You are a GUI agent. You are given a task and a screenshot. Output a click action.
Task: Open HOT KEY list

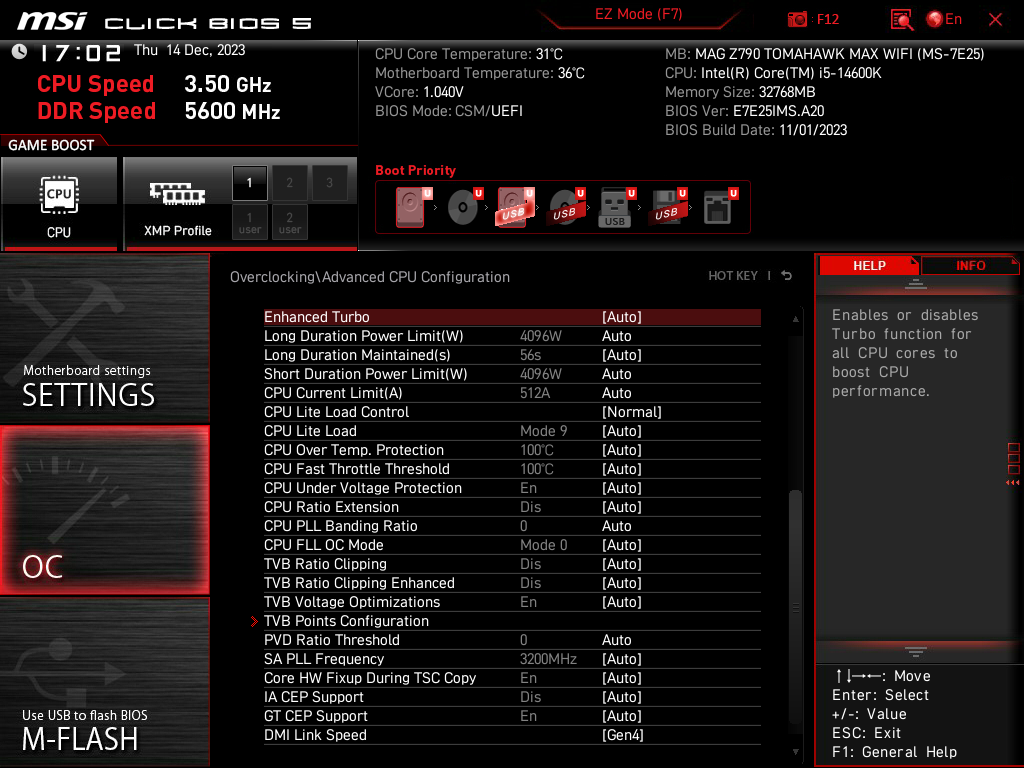coord(733,276)
